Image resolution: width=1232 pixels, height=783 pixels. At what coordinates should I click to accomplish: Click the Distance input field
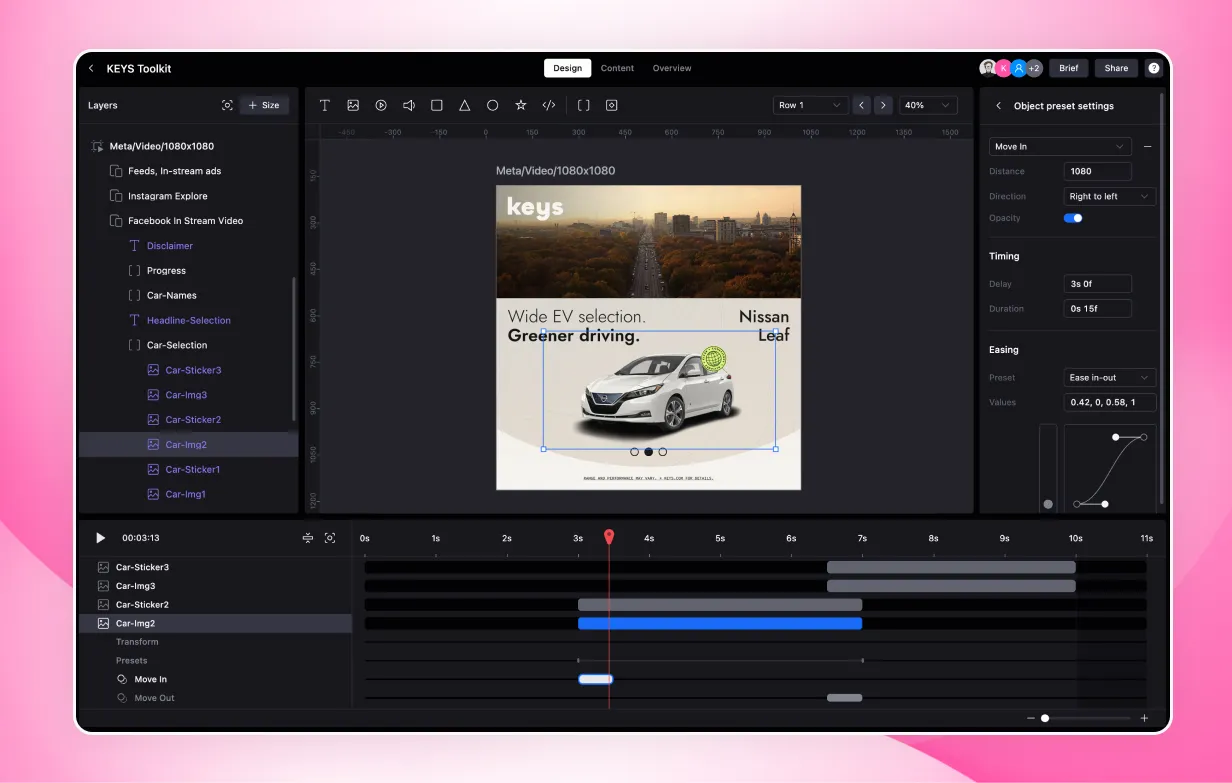tap(1098, 171)
